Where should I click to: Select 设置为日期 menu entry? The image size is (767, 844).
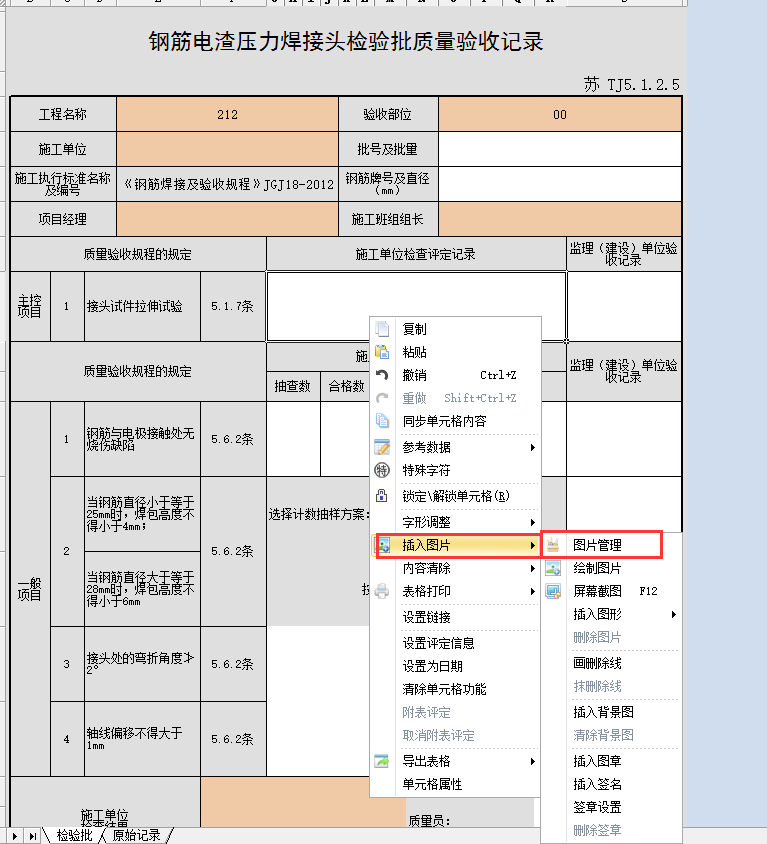pyautogui.click(x=432, y=666)
